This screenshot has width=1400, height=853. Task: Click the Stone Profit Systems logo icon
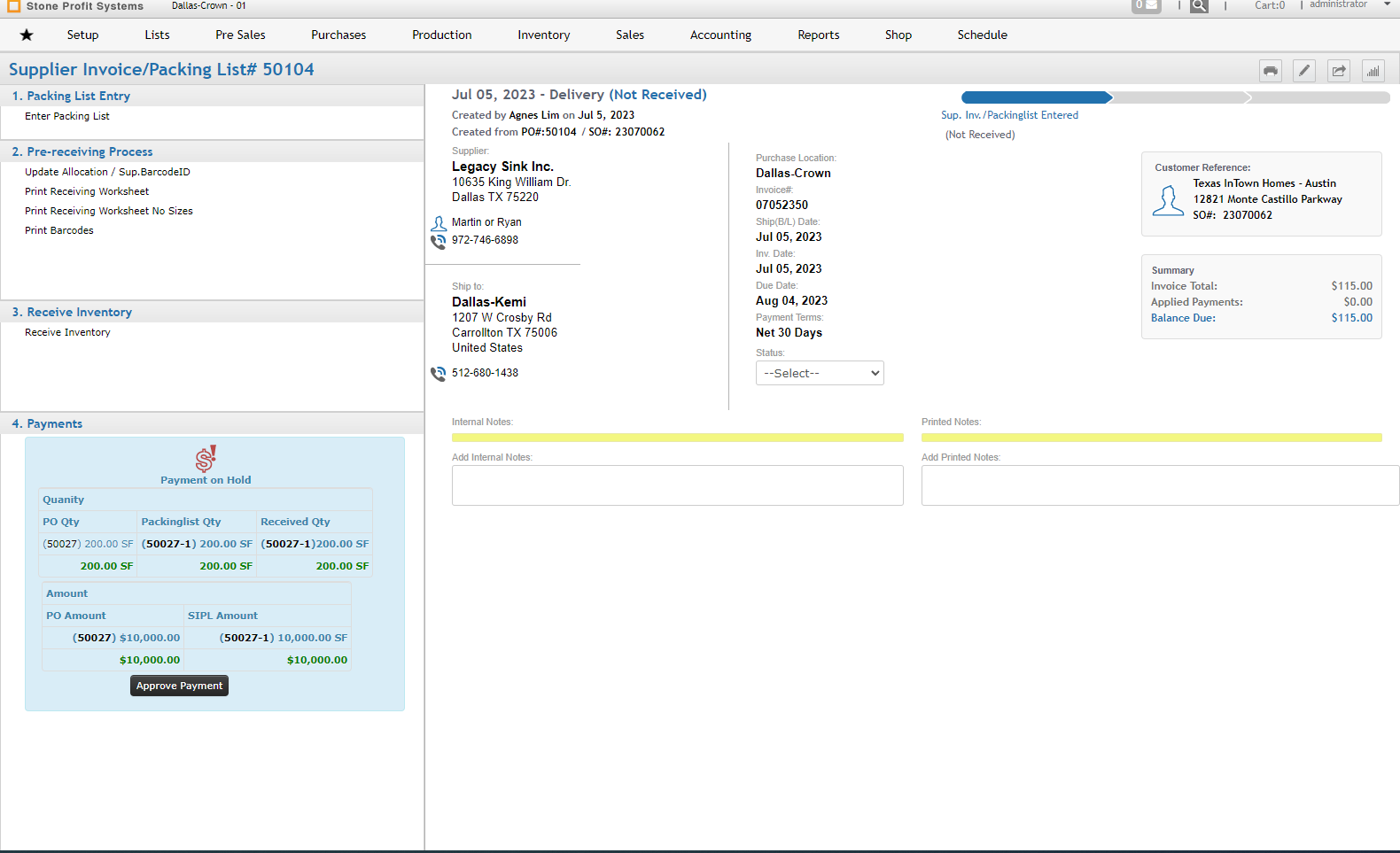click(13, 5)
